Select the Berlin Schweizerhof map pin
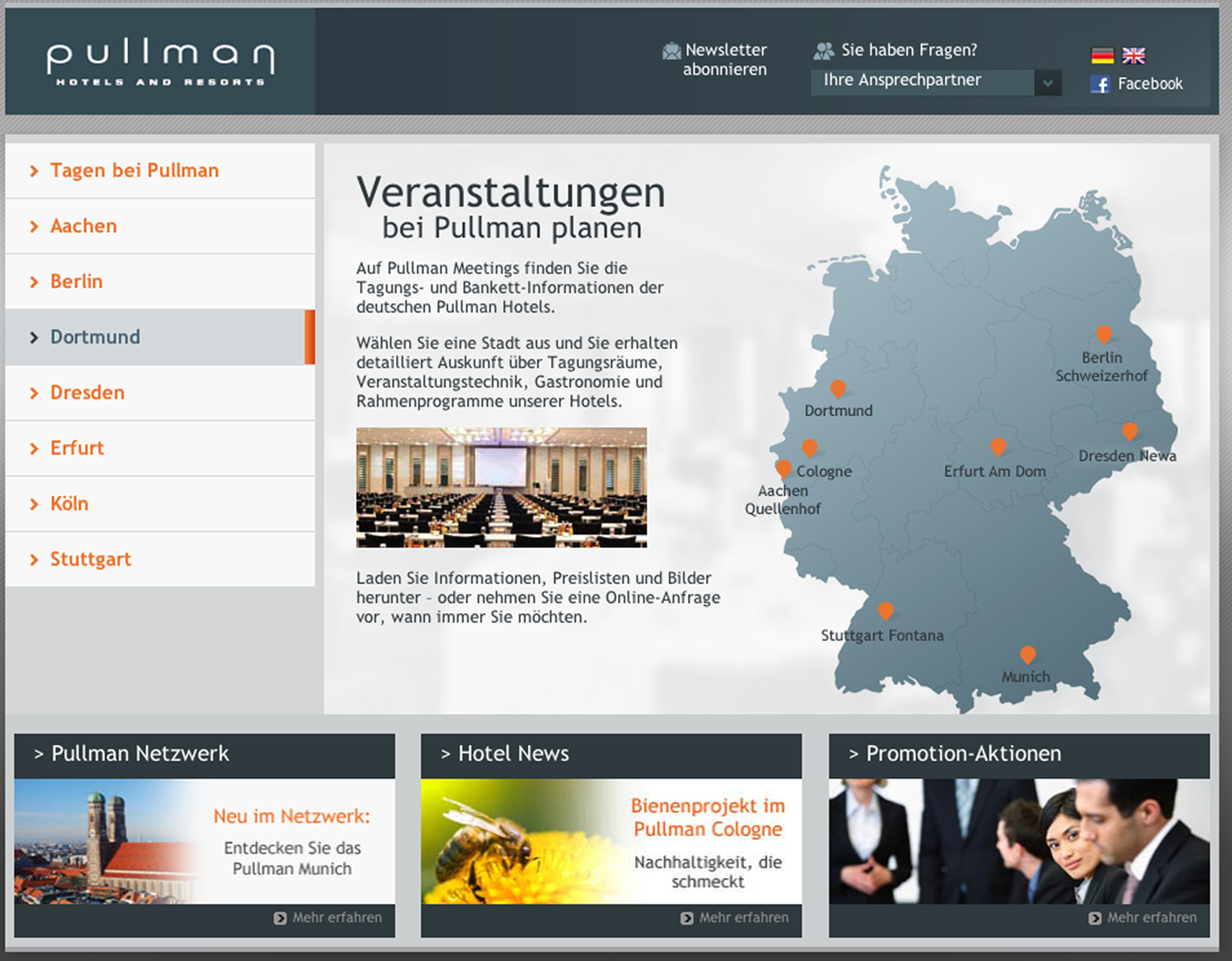 pos(1104,334)
